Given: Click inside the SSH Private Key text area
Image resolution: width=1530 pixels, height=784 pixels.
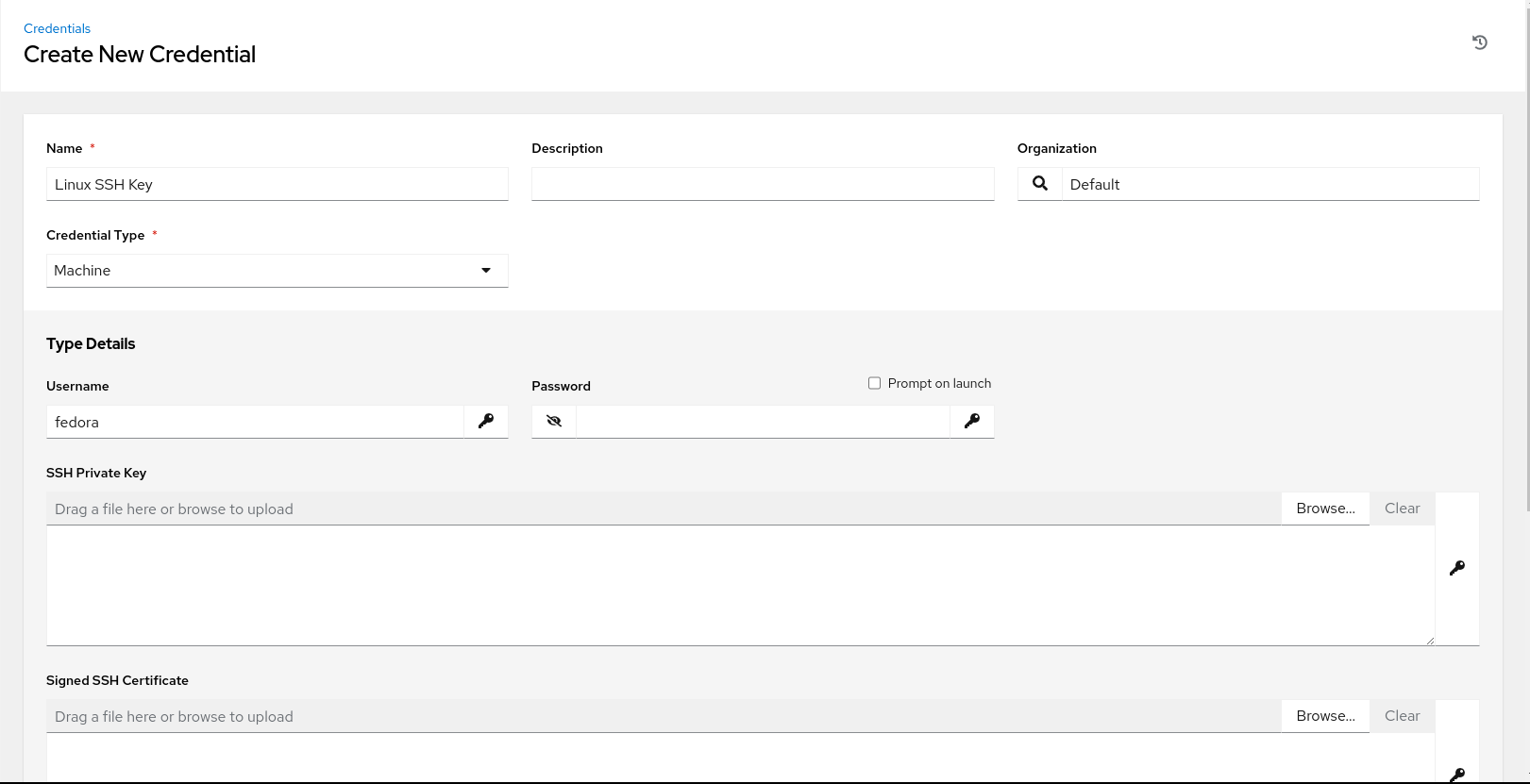Looking at the screenshot, I should point(740,585).
